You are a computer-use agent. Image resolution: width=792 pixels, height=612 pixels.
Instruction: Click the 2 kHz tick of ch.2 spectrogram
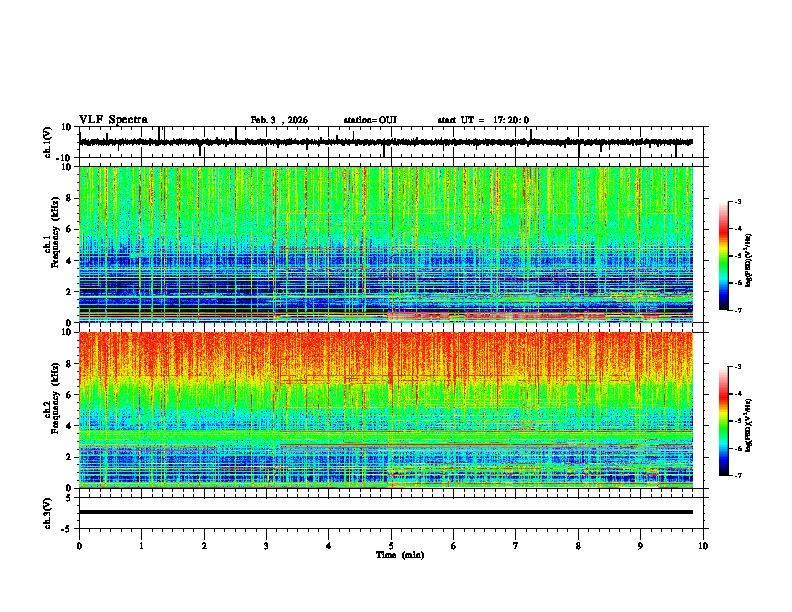point(70,457)
